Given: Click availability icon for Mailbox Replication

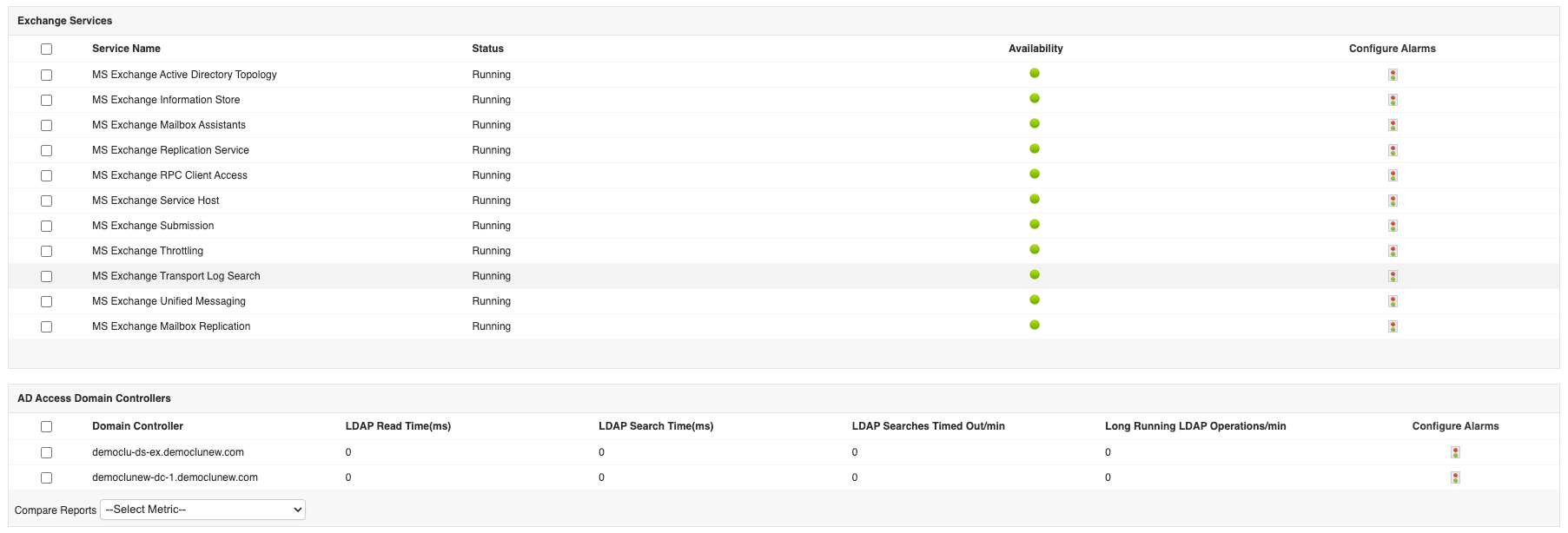Looking at the screenshot, I should click(1035, 325).
